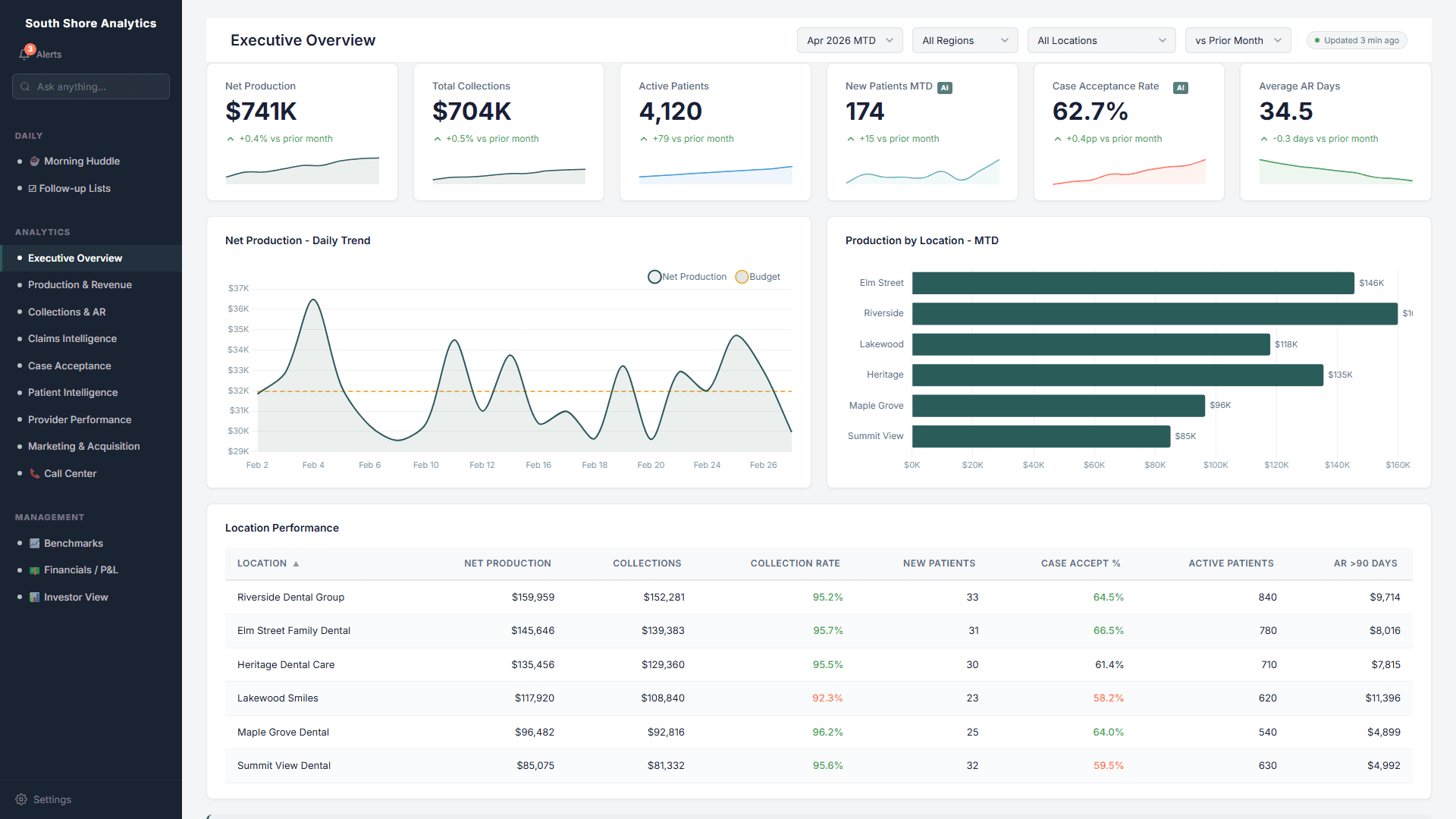Open Marketing & Acquisition section

coord(91,447)
